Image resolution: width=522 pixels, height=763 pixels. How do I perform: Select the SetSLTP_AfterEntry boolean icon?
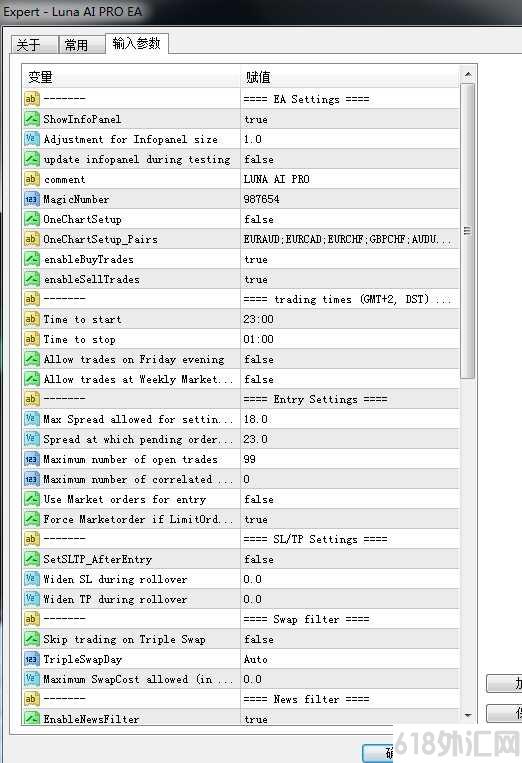point(32,559)
